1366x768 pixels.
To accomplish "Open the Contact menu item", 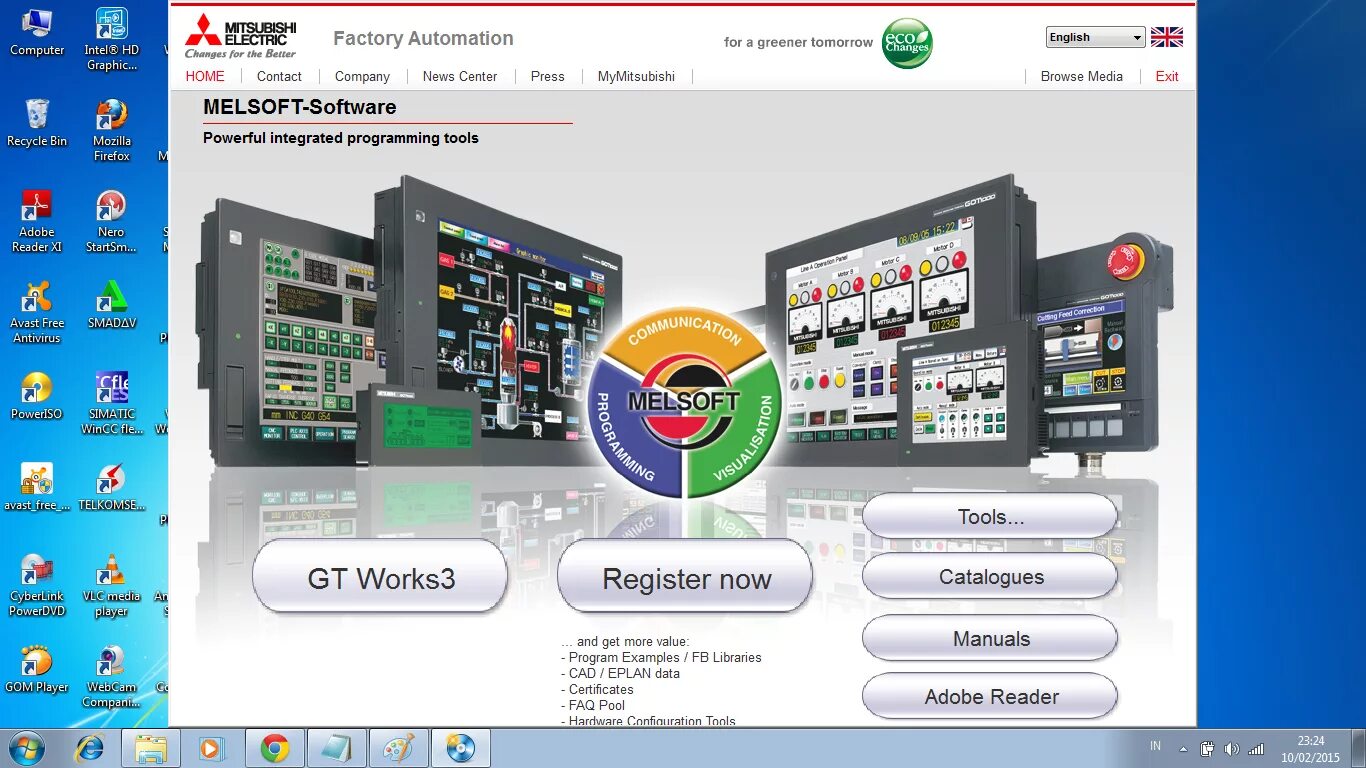I will [x=279, y=76].
